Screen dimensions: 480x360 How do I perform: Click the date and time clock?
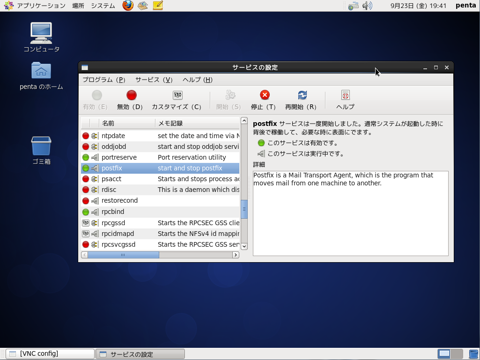pyautogui.click(x=418, y=6)
